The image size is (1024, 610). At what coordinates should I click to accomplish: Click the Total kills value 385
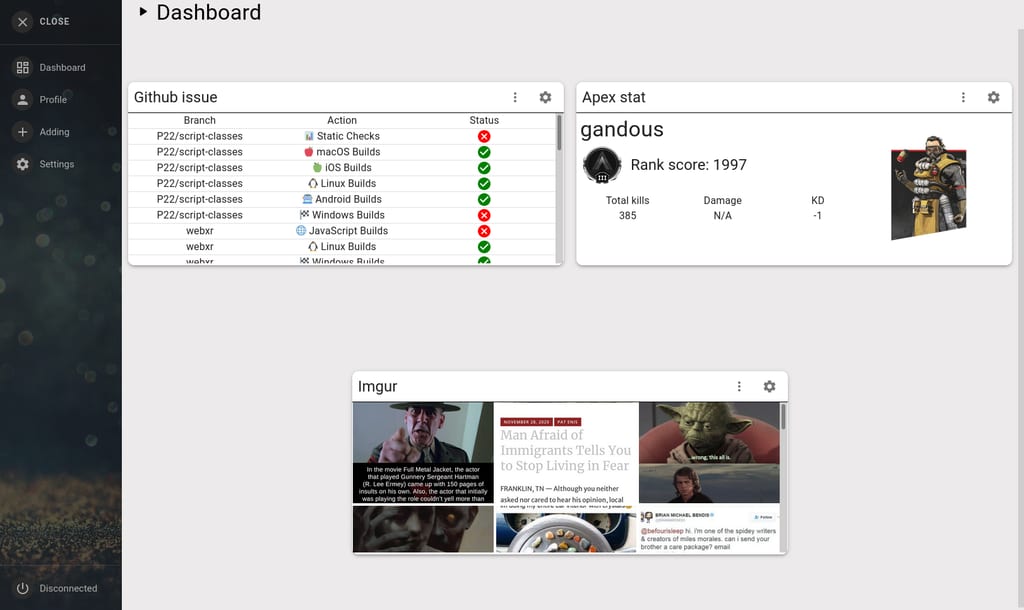click(x=628, y=216)
